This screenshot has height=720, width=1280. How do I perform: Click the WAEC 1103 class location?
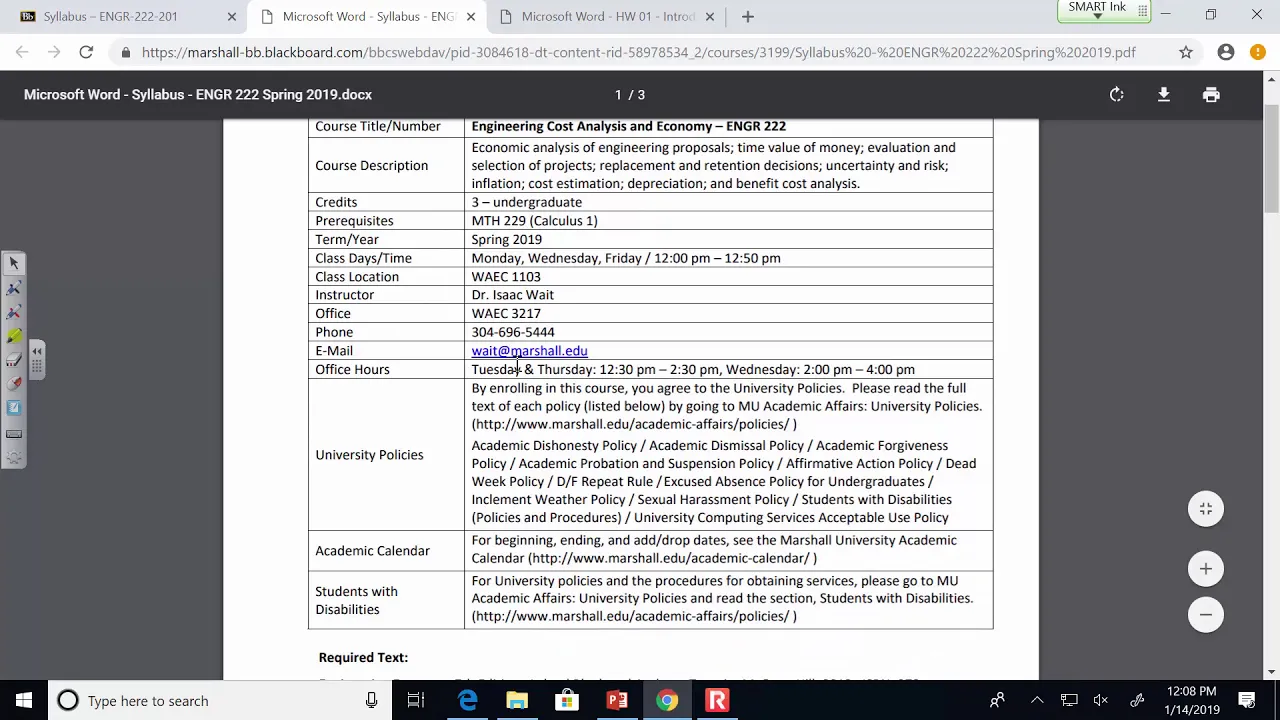click(505, 277)
